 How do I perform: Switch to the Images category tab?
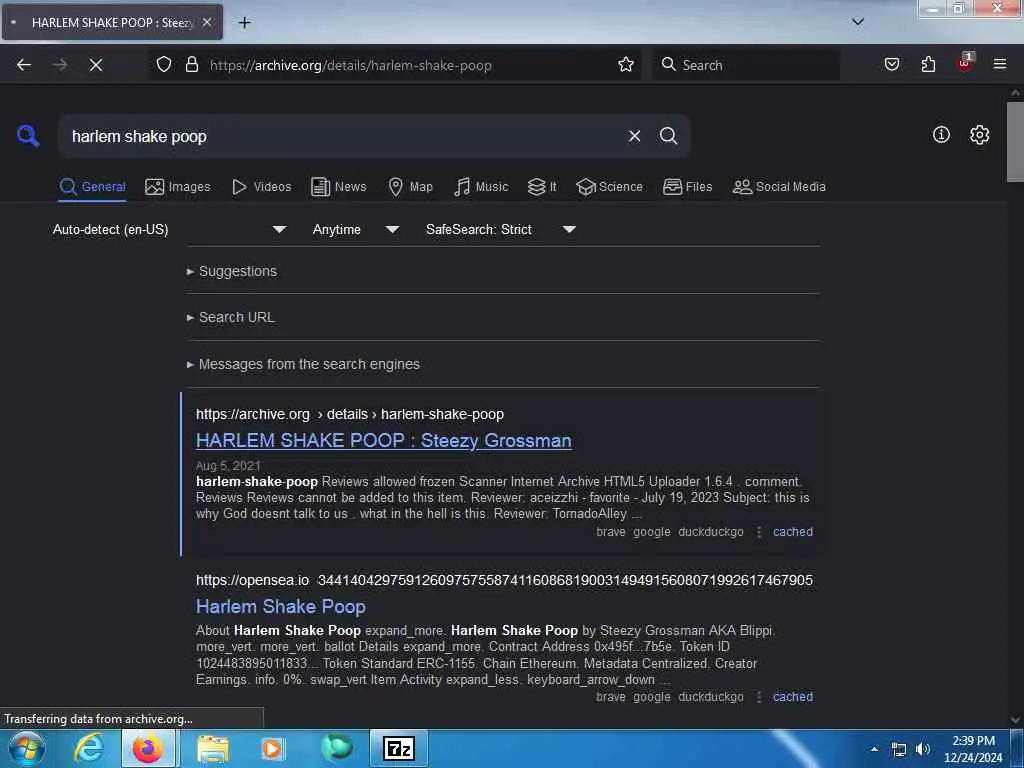point(178,187)
